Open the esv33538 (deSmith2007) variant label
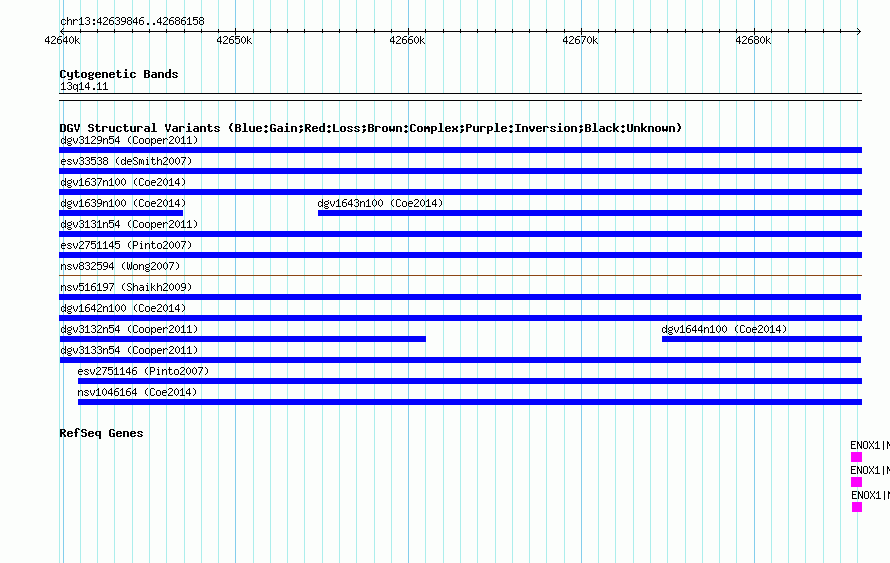This screenshot has width=890, height=563. pyautogui.click(x=126, y=161)
